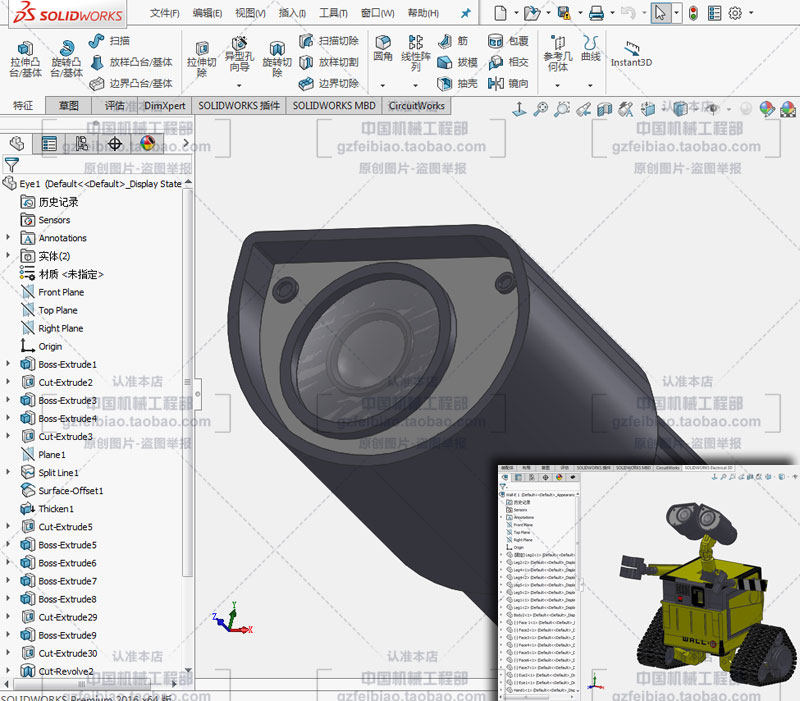
Task: Toggle the Select cursor tool
Action: point(660,13)
